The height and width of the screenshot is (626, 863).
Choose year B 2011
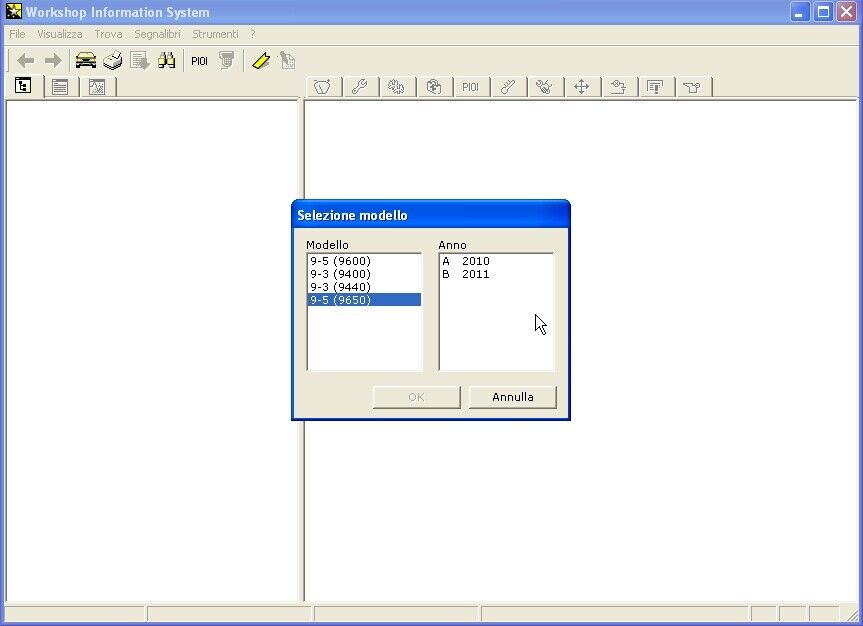pos(496,274)
